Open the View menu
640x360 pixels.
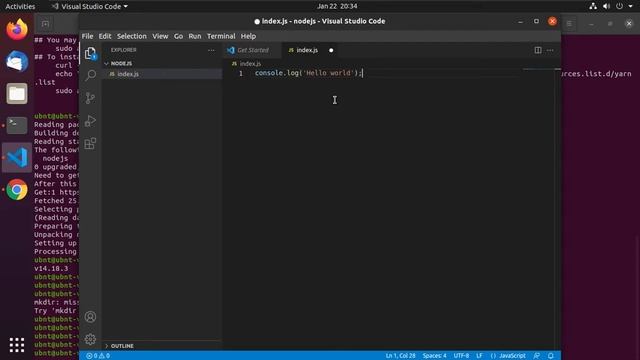click(x=160, y=36)
